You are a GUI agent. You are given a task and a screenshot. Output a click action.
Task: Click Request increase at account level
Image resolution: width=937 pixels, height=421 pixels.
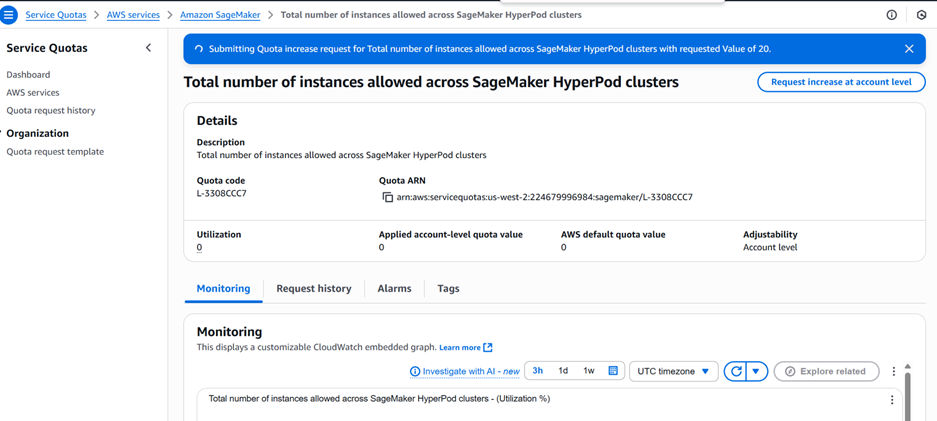(842, 82)
